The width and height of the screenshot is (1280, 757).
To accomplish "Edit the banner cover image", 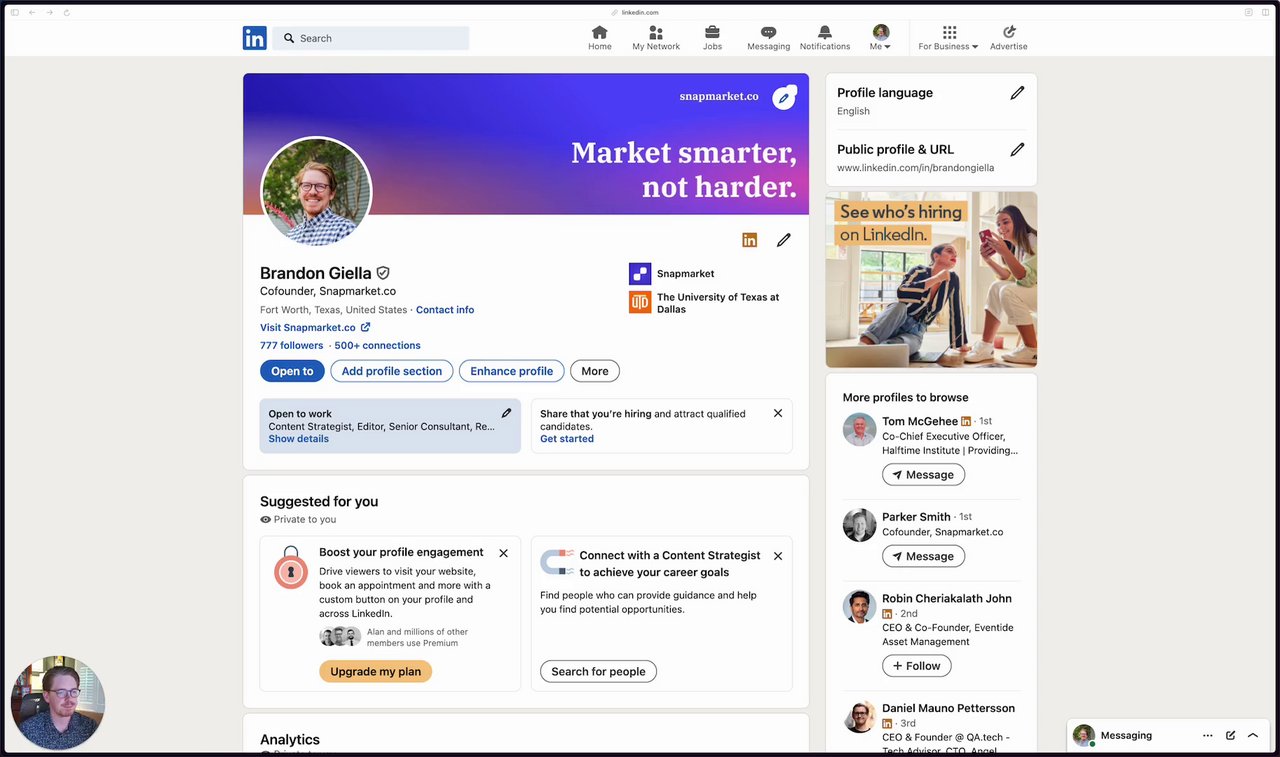I will coord(784,98).
